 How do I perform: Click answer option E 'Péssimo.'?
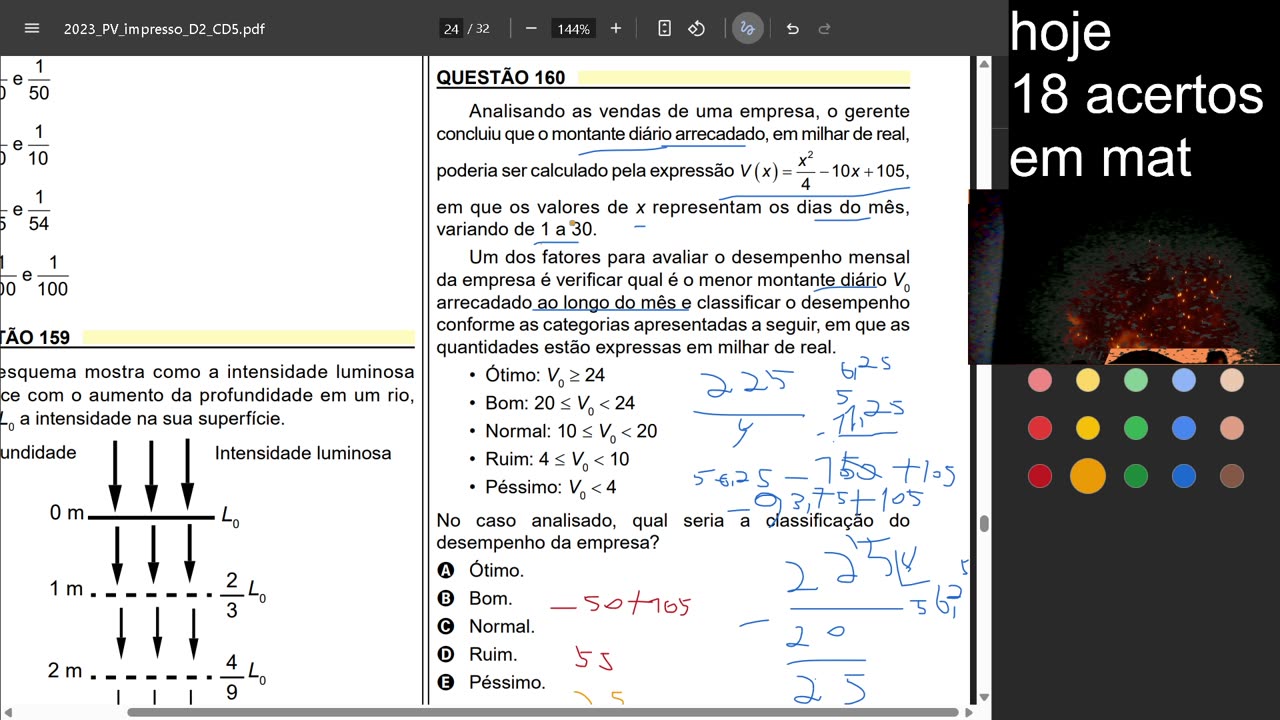click(x=492, y=682)
